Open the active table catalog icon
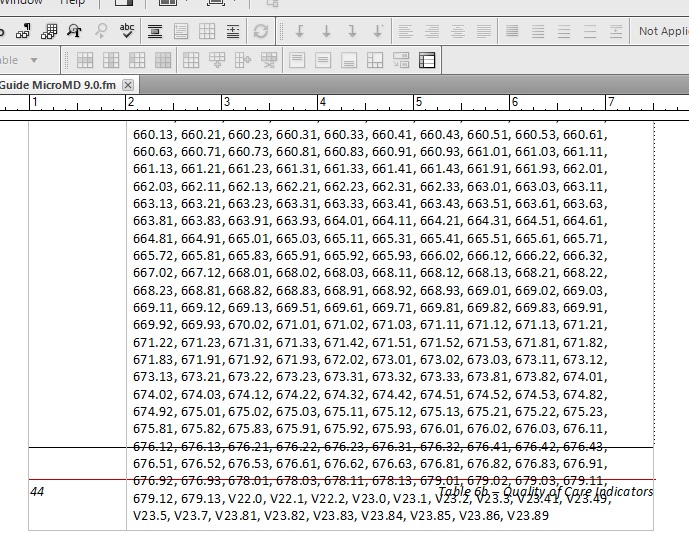689x533 pixels. tap(427, 60)
